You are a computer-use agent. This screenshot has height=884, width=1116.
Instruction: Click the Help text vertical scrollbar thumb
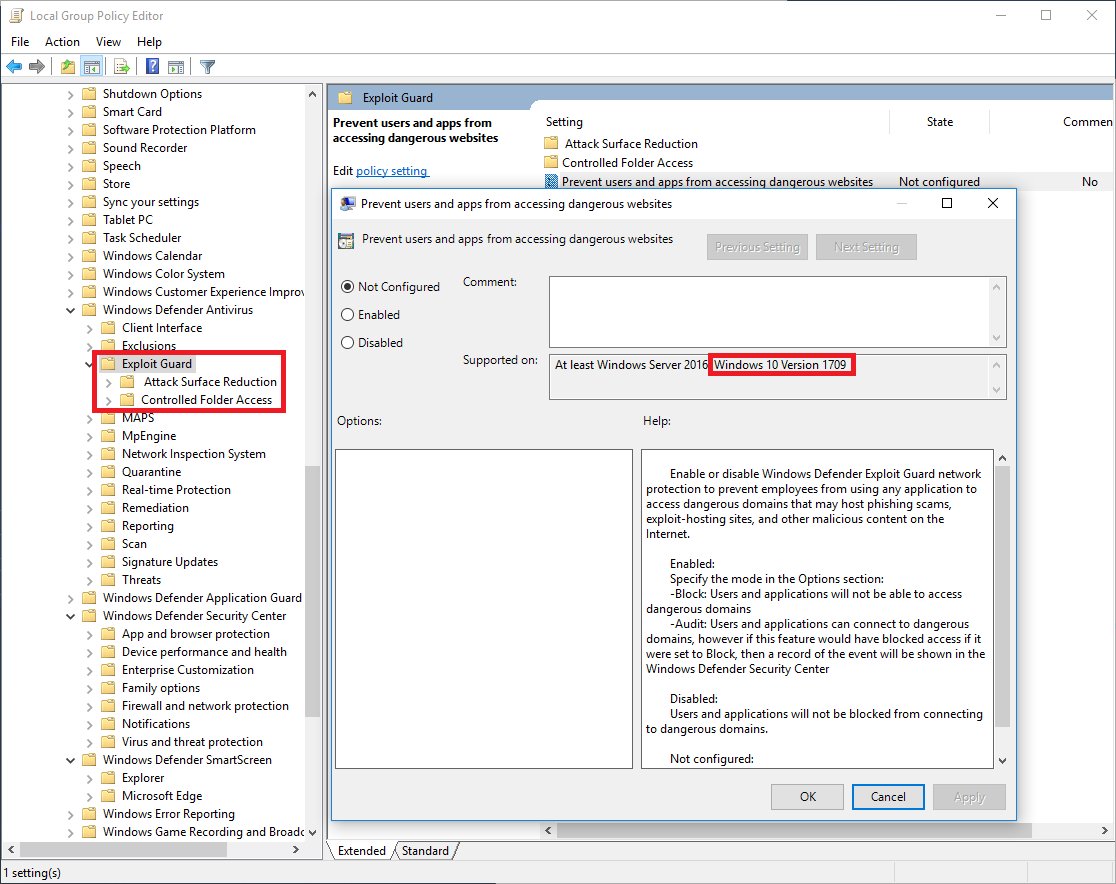click(1002, 596)
